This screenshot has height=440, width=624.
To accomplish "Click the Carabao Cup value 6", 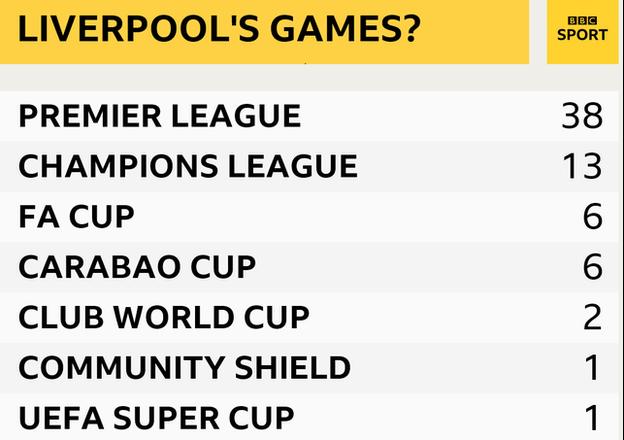I will [x=593, y=267].
